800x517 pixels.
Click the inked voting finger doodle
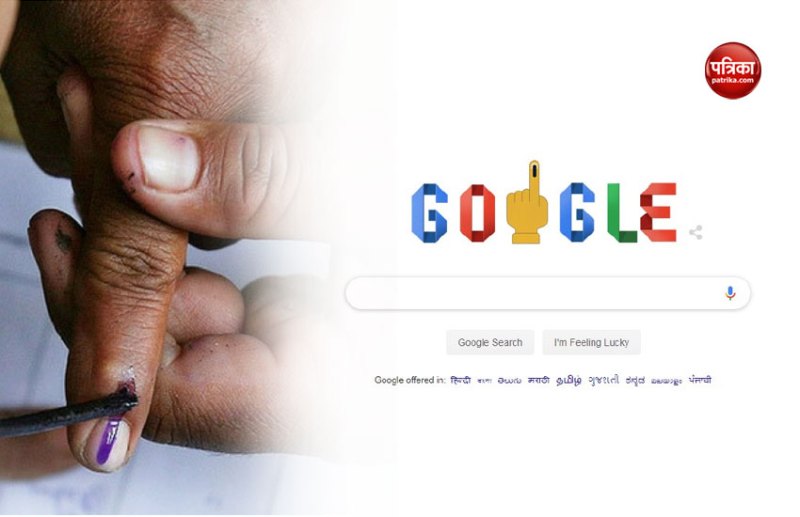click(527, 202)
